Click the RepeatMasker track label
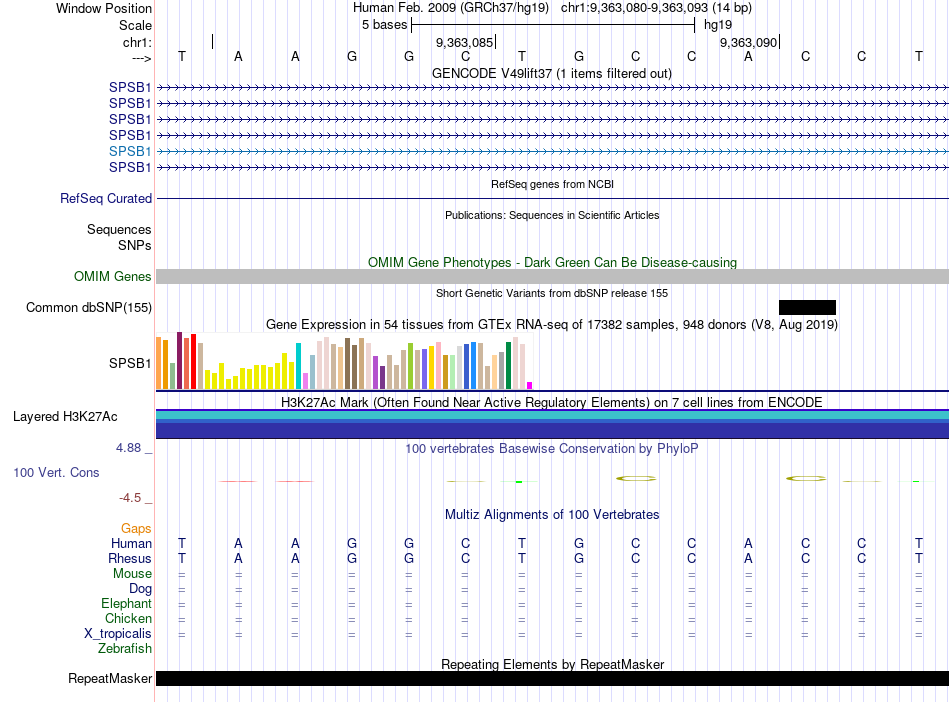The height and width of the screenshot is (702, 950). point(110,679)
